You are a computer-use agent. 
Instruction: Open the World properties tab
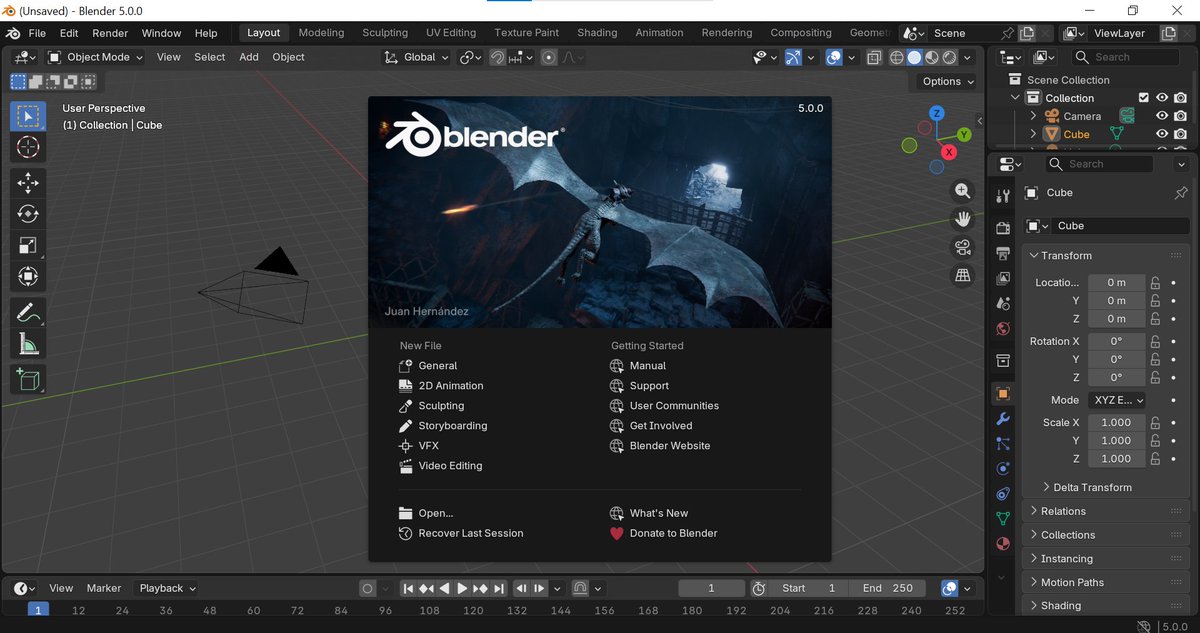tap(1003, 328)
